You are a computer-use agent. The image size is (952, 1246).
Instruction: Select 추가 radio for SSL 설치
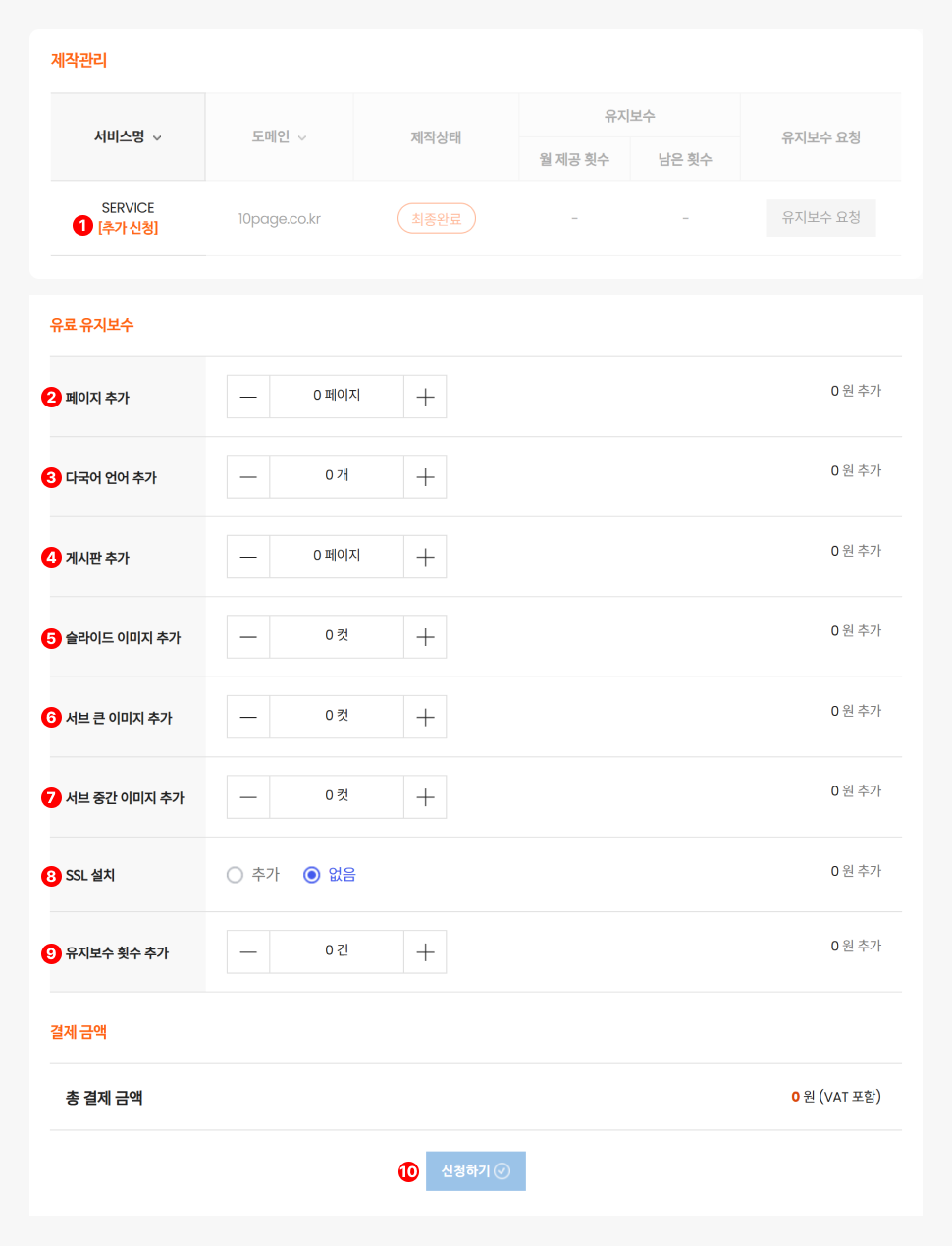tap(236, 875)
